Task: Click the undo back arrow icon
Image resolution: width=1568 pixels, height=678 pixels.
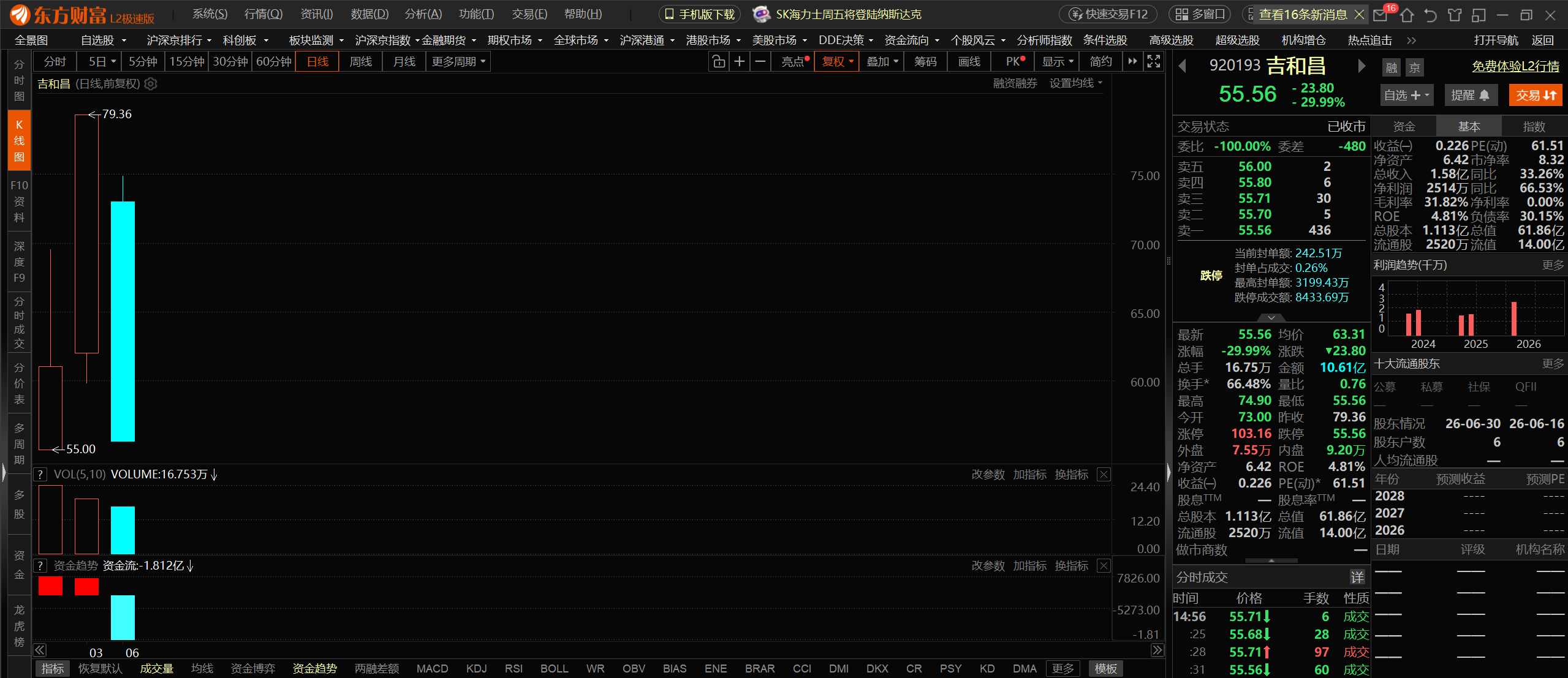Action: click(x=1430, y=15)
